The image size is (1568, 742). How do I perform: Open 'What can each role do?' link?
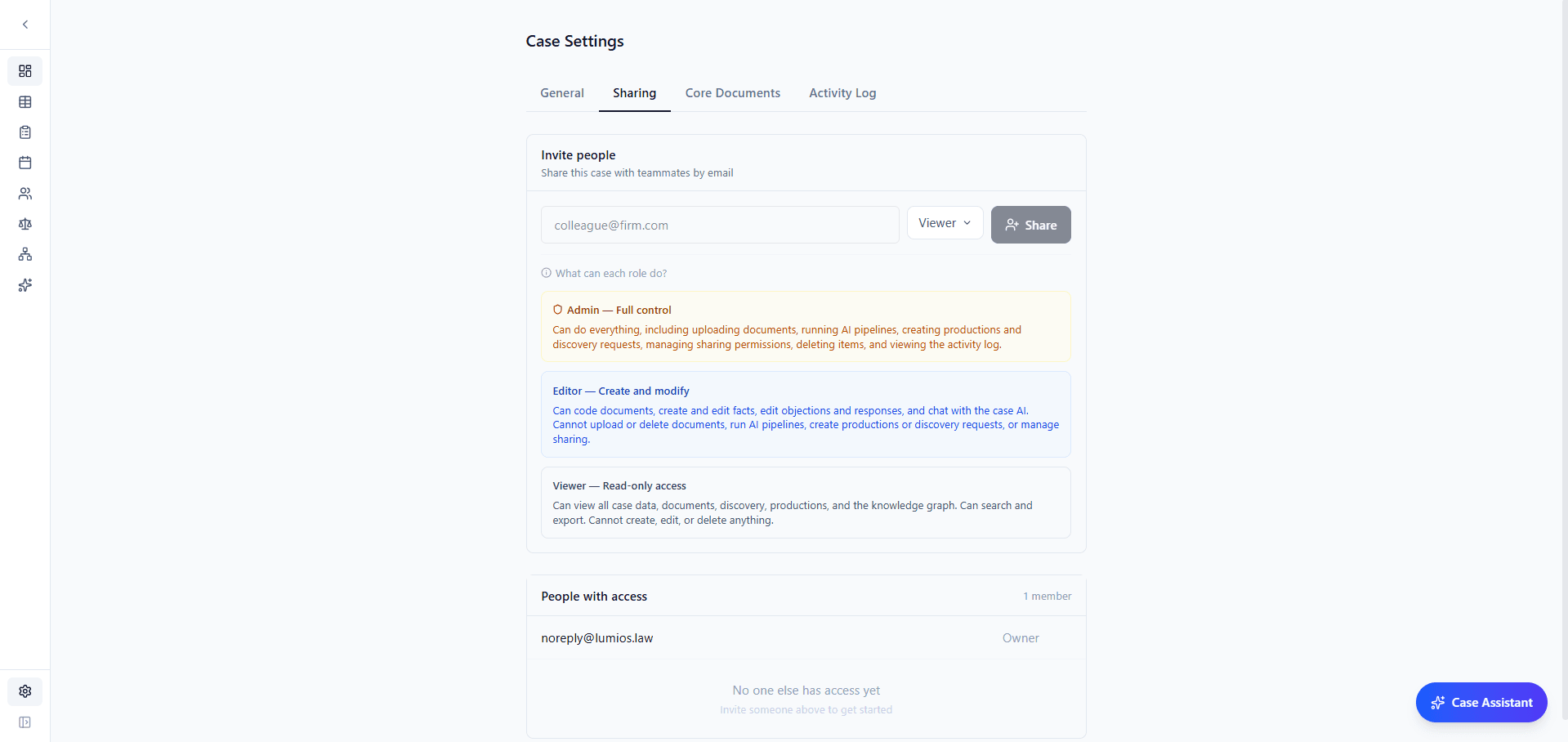coord(610,272)
